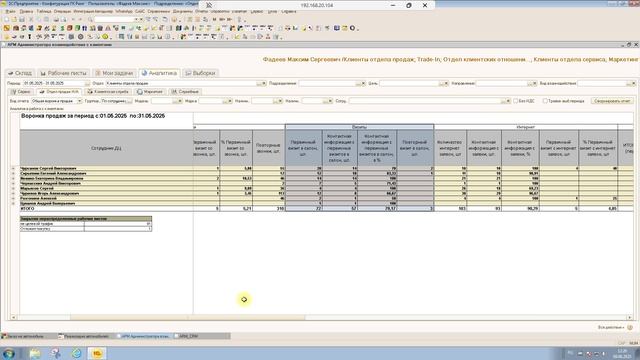Select the Визиты group header
Screen dimensions: 640x360
[x=359, y=127]
